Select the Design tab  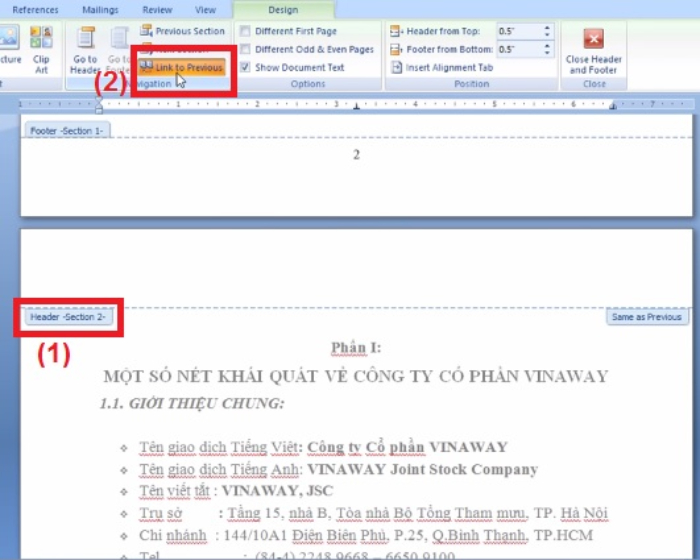[283, 9]
